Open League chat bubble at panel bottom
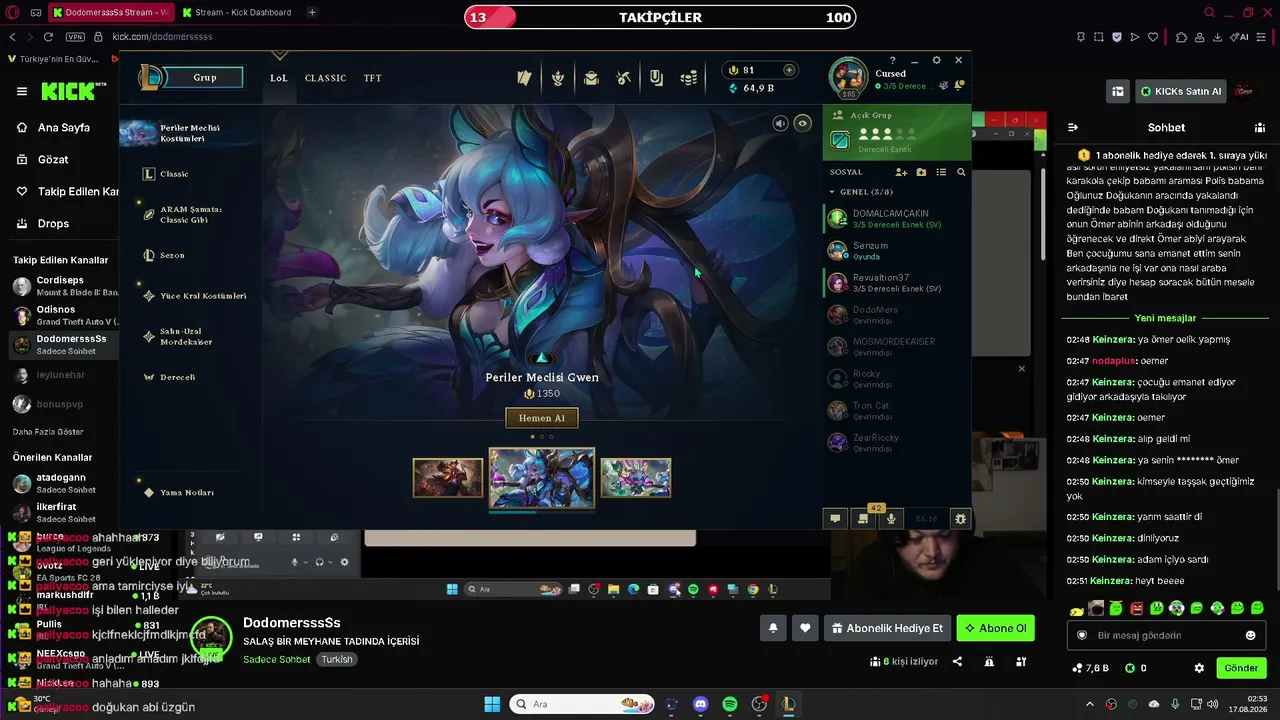The height and width of the screenshot is (720, 1280). [x=835, y=519]
